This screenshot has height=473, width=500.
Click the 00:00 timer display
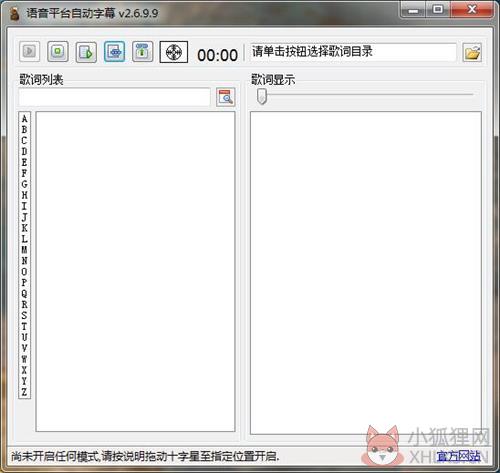pos(217,55)
